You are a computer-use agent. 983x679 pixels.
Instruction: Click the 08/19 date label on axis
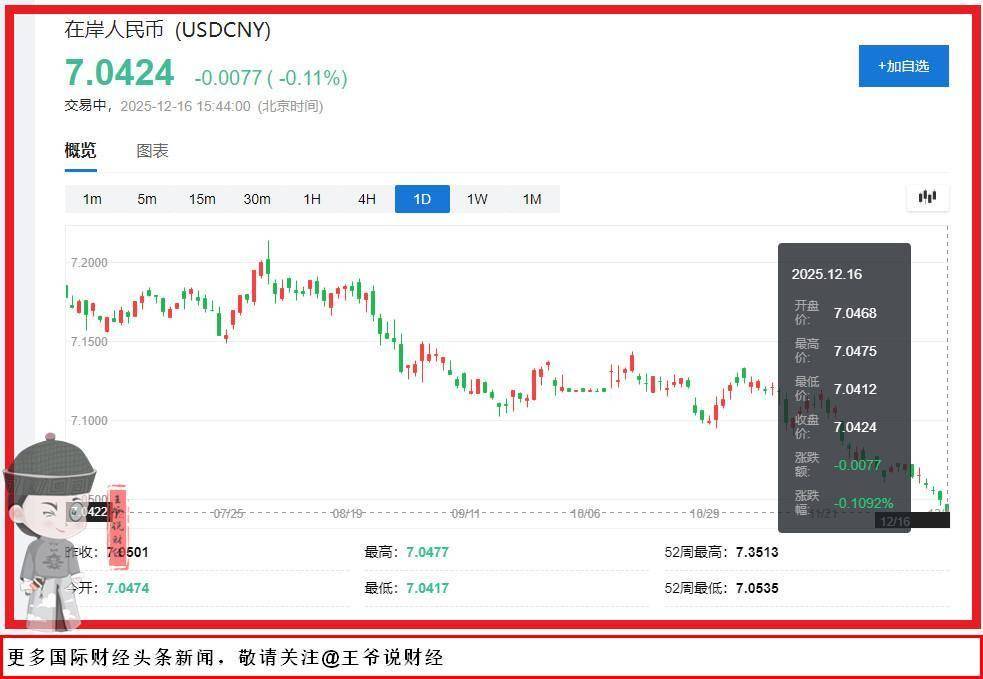(x=347, y=513)
